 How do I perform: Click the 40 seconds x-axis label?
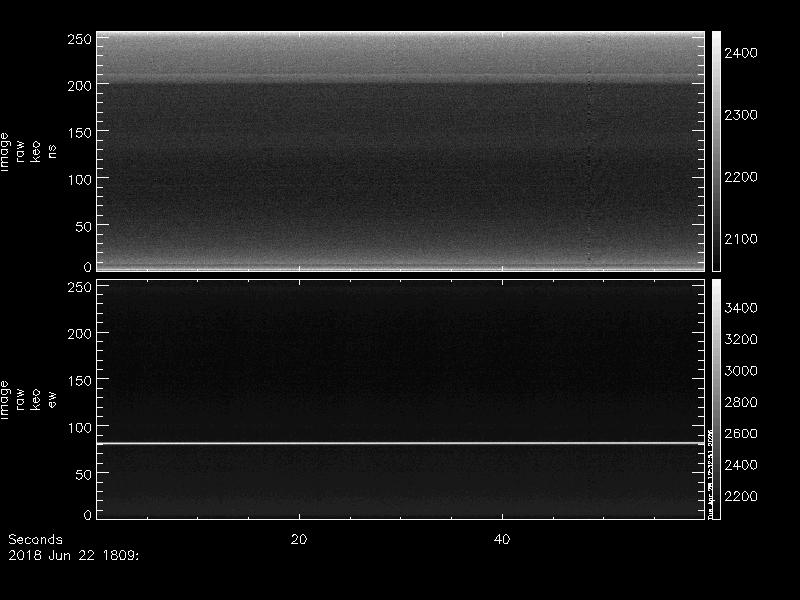pos(502,539)
